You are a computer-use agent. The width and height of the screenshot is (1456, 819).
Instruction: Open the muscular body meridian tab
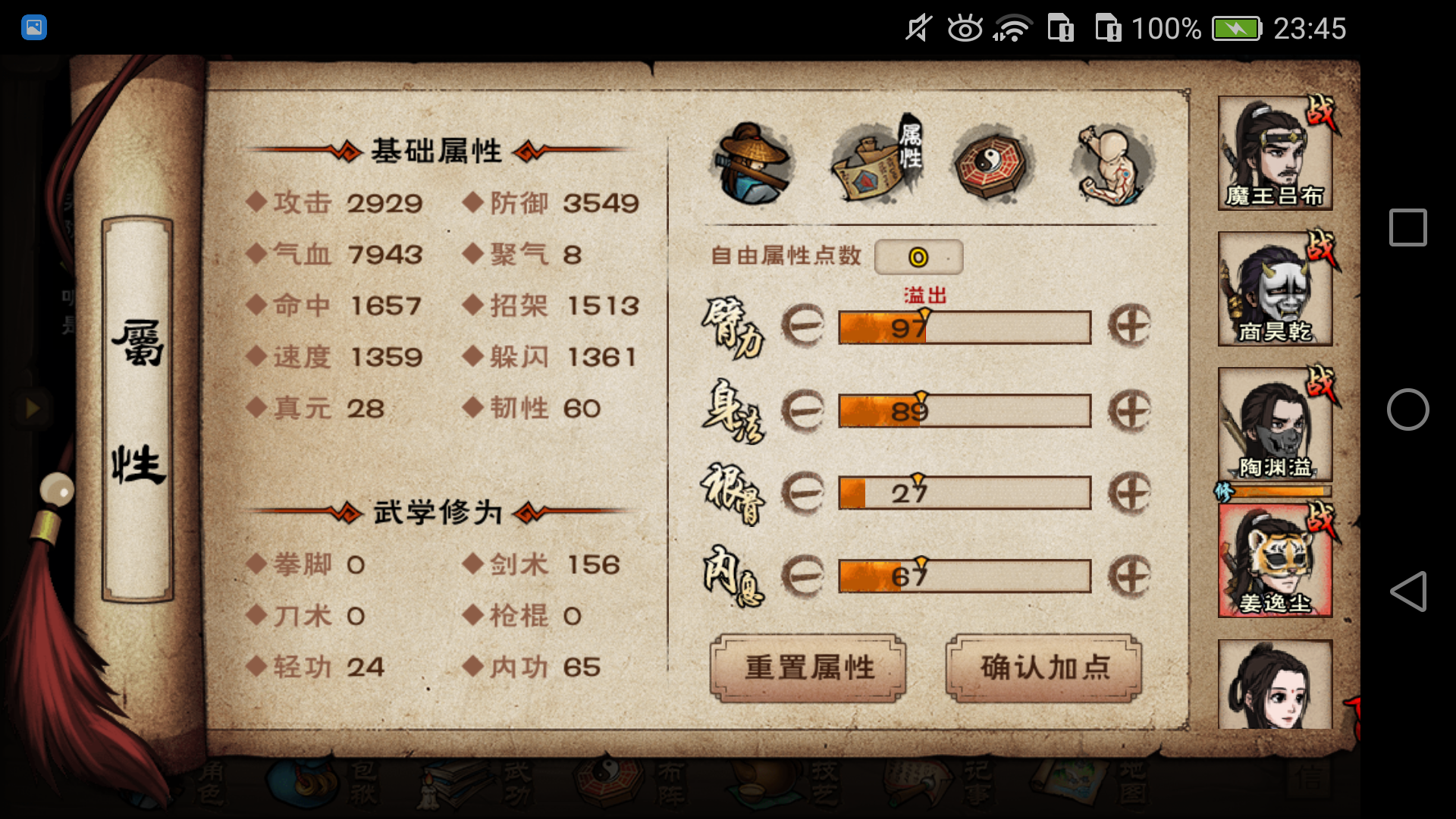click(x=1112, y=165)
